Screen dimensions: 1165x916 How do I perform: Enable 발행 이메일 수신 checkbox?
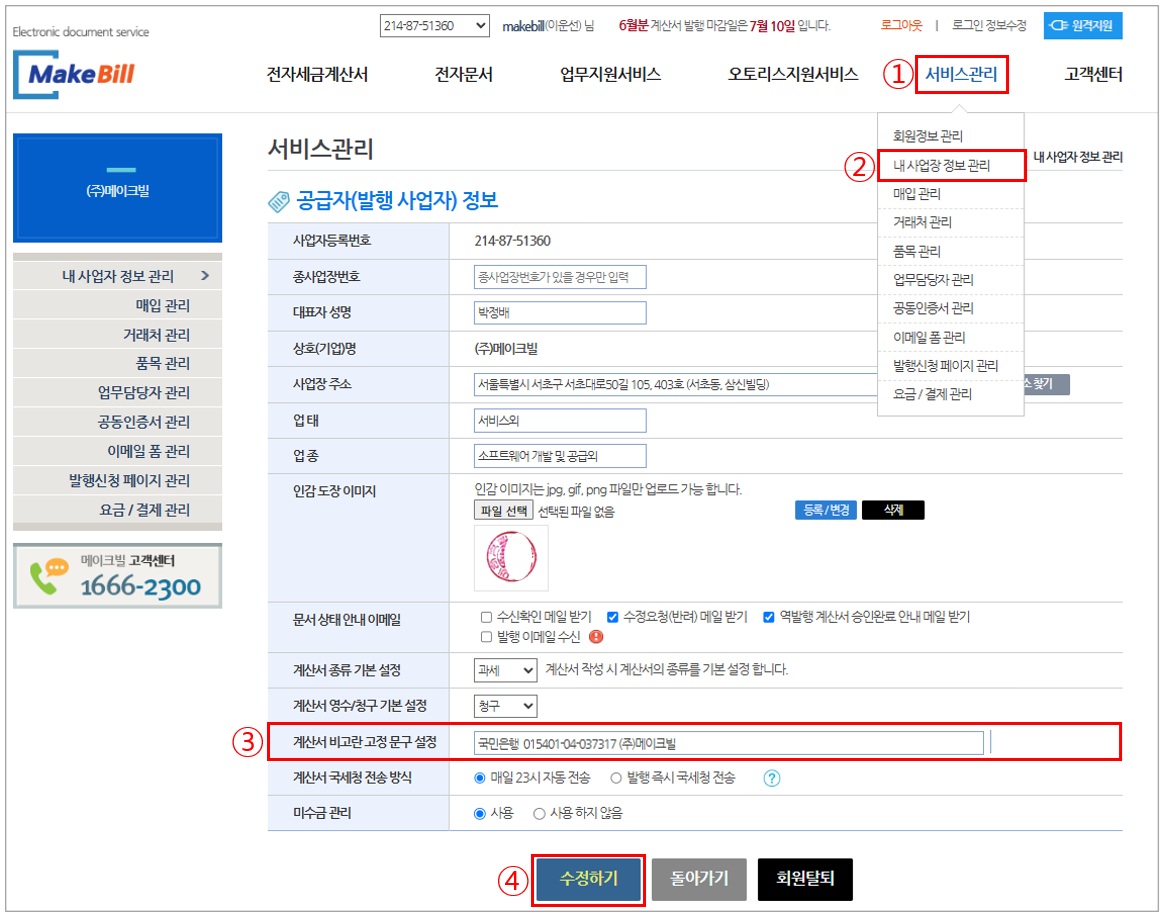[486, 637]
